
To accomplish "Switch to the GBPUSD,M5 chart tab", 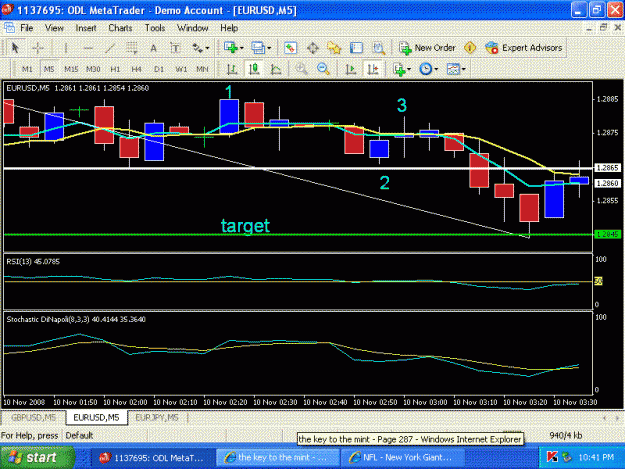I will (x=33, y=418).
